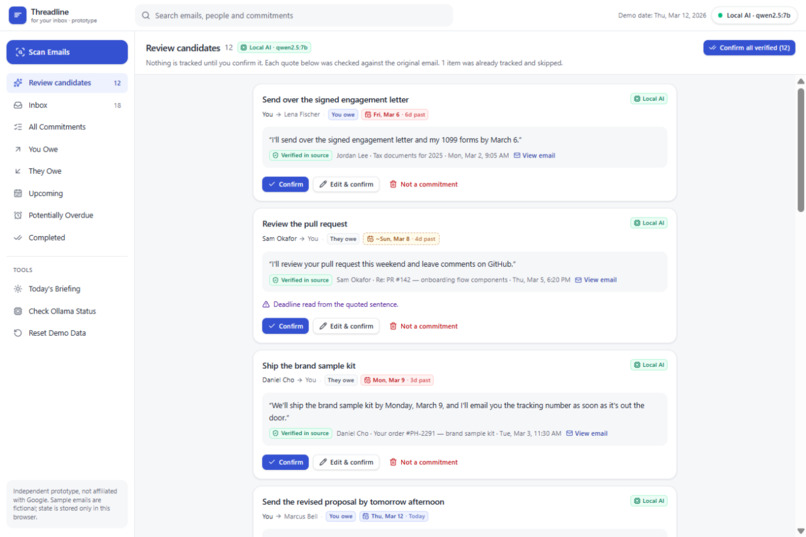
Task: Click Reset Demo Data
Action: coord(67,333)
